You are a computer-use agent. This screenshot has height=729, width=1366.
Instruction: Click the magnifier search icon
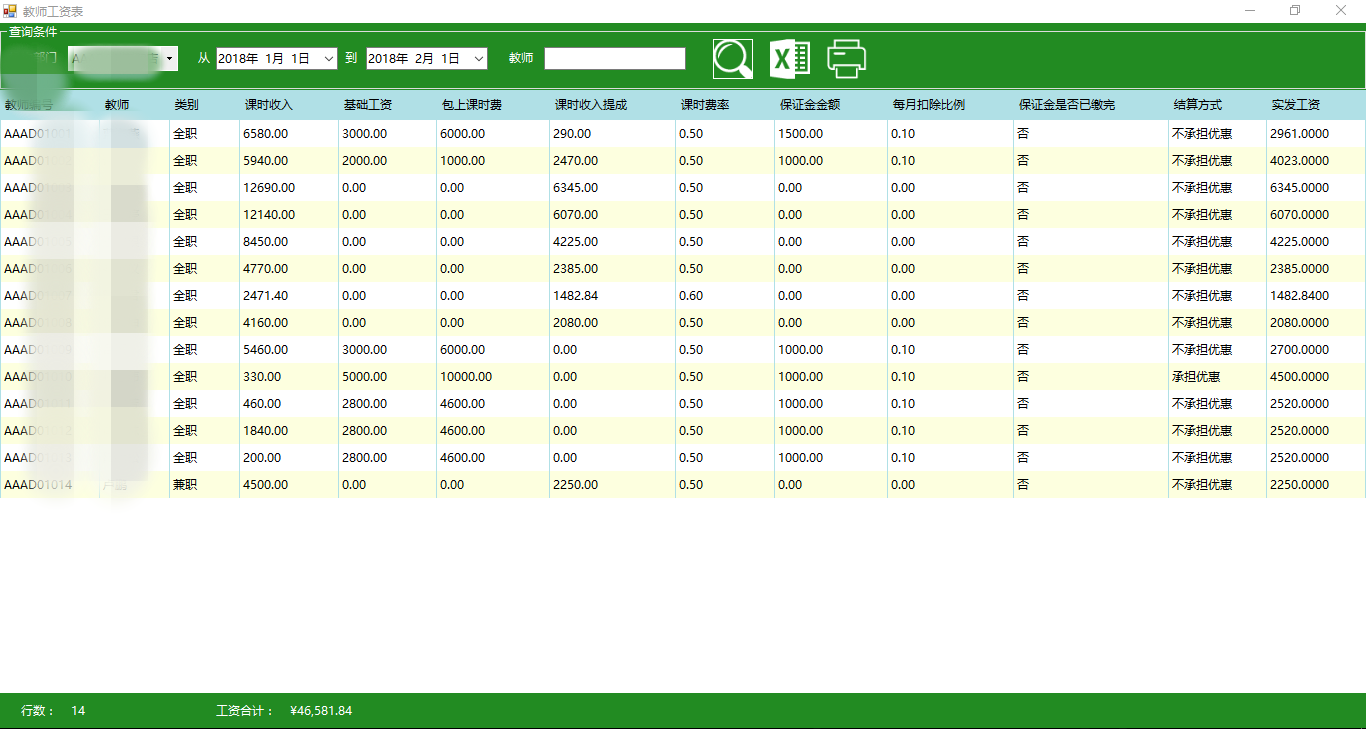coord(733,59)
